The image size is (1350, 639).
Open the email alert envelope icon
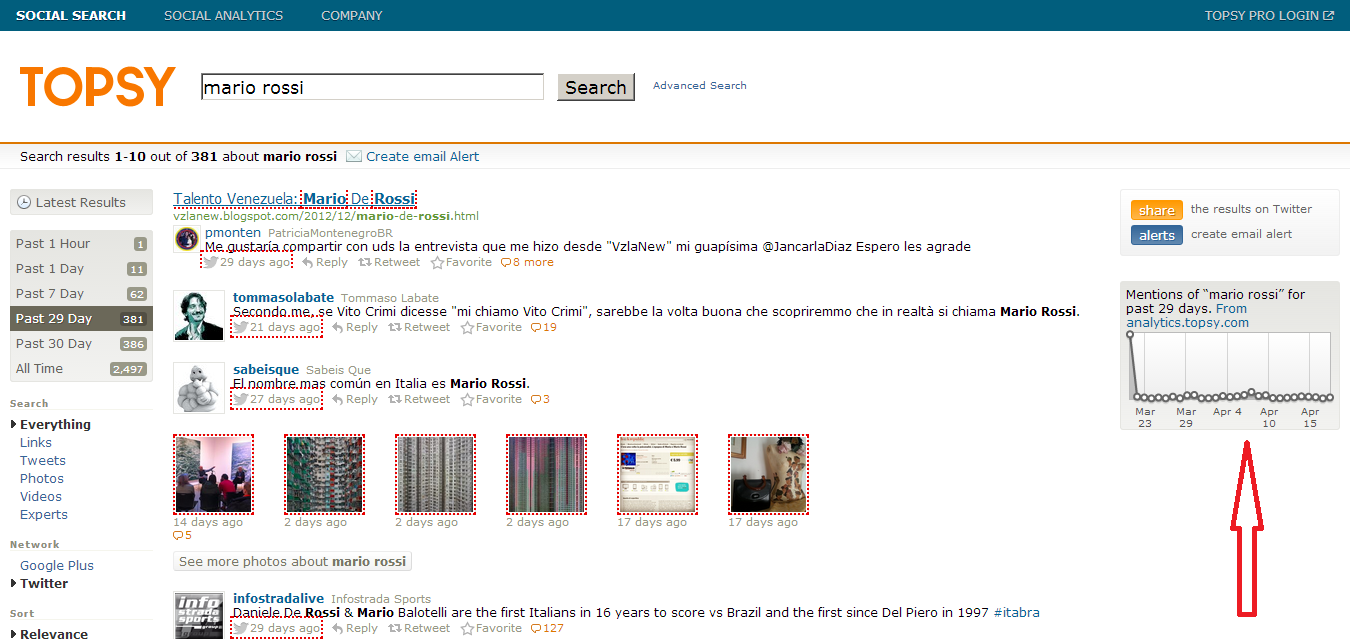[x=354, y=156]
